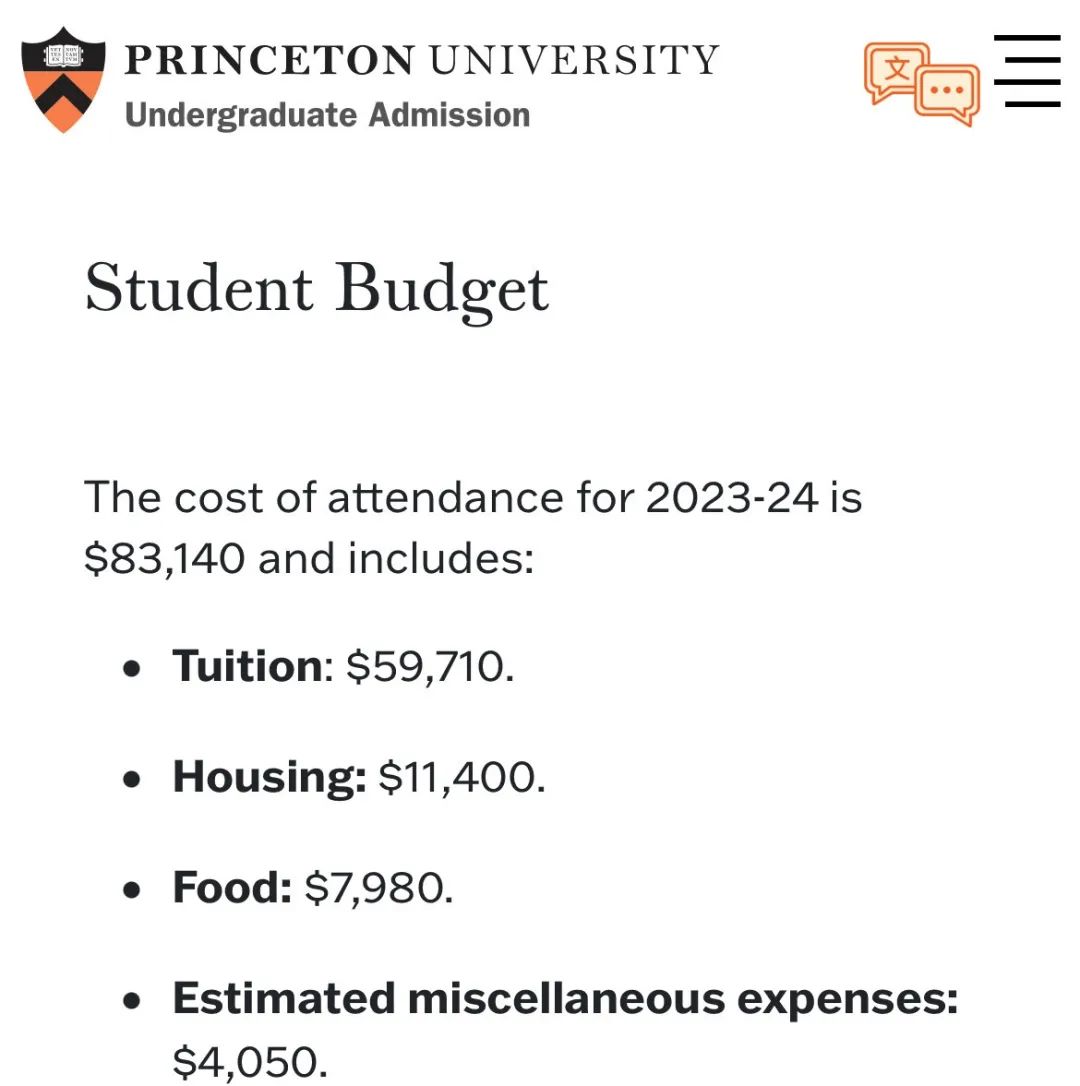1080x1086 pixels.
Task: Click the speech bubble with three dots
Action: coord(947,94)
